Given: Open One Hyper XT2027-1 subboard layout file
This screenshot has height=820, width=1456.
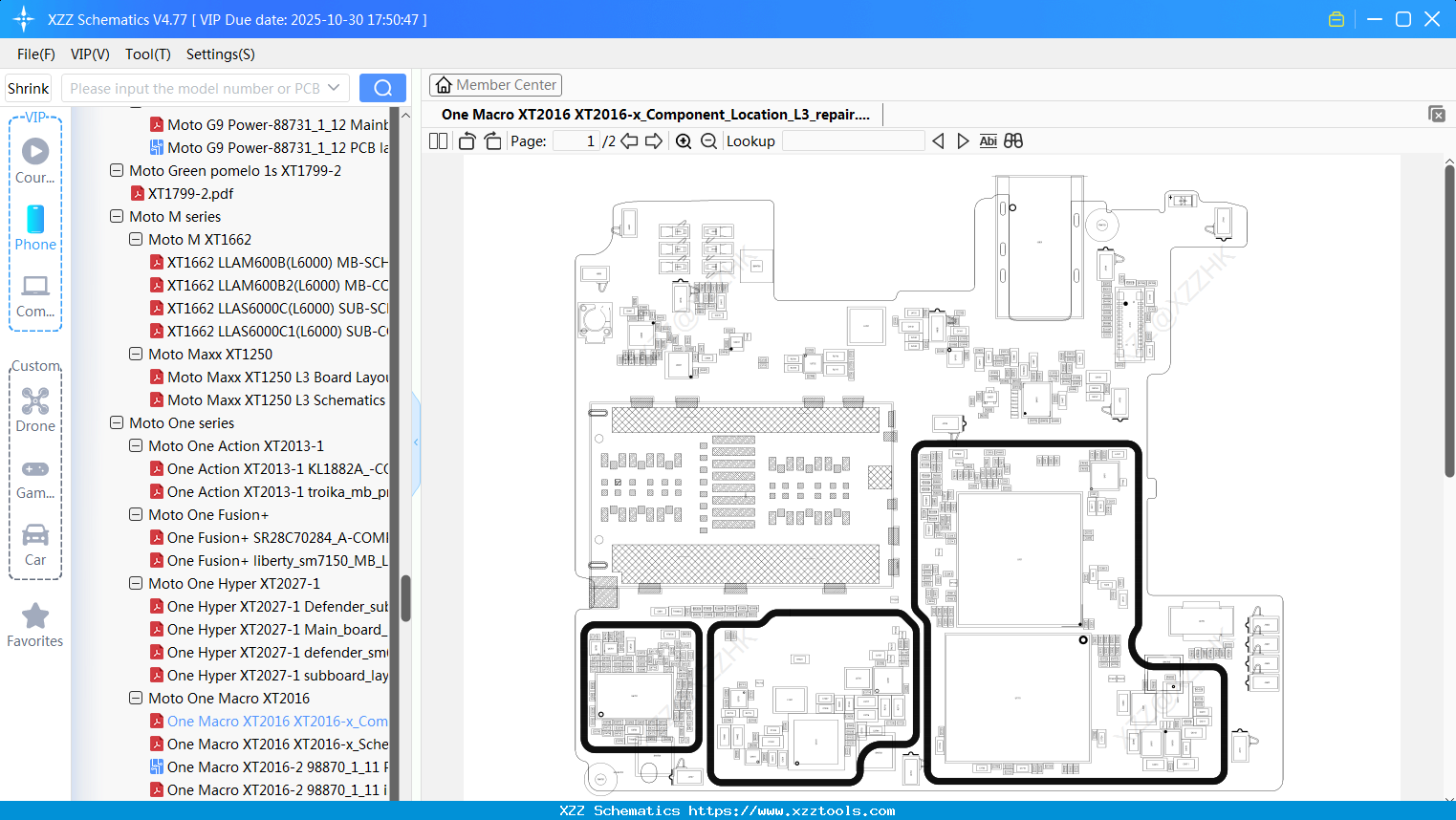Looking at the screenshot, I should [x=269, y=675].
